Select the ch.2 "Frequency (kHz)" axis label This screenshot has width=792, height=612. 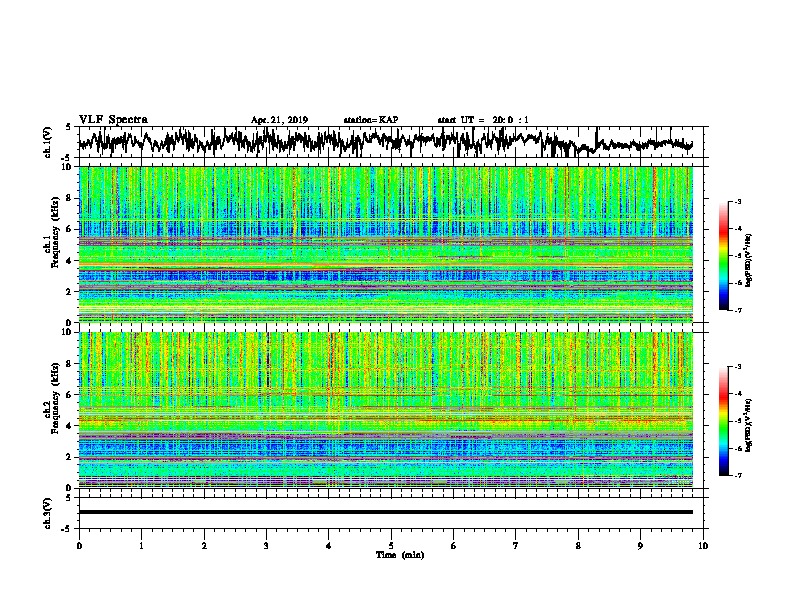coord(55,398)
